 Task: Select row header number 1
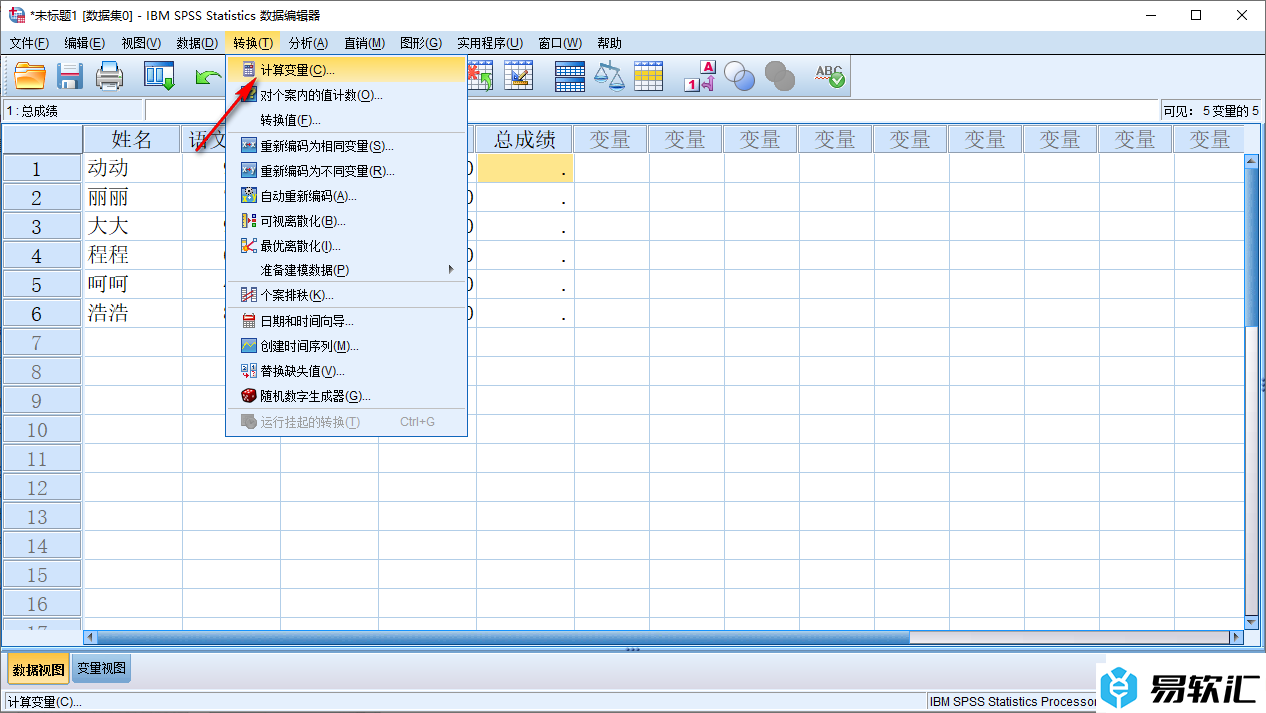42,168
